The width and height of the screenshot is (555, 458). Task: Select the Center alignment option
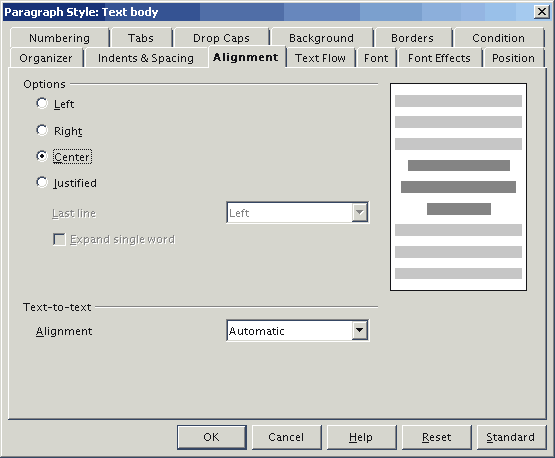click(42, 156)
